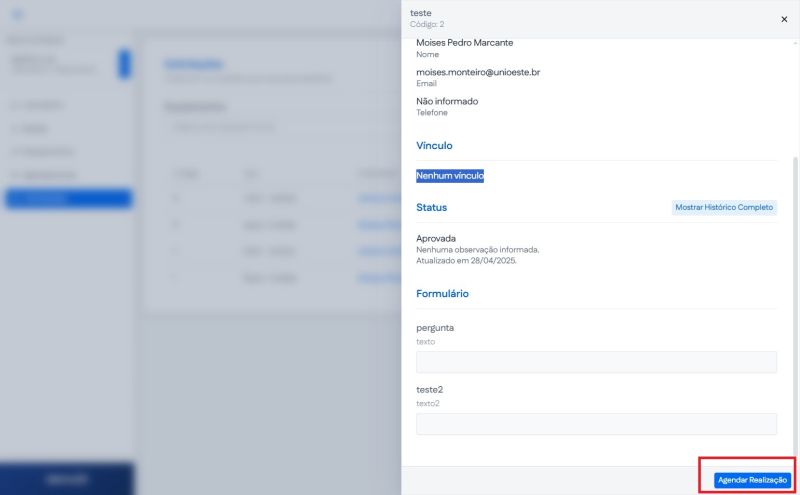This screenshot has height=495, width=800.
Task: Click the highlighted blue item in blurred sidebar
Action: tap(68, 198)
